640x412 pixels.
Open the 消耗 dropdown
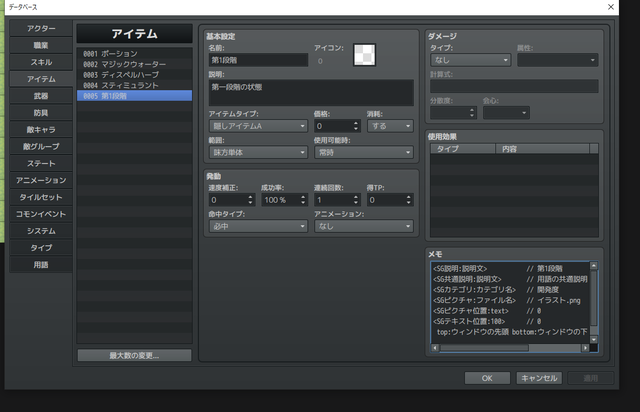(390, 126)
